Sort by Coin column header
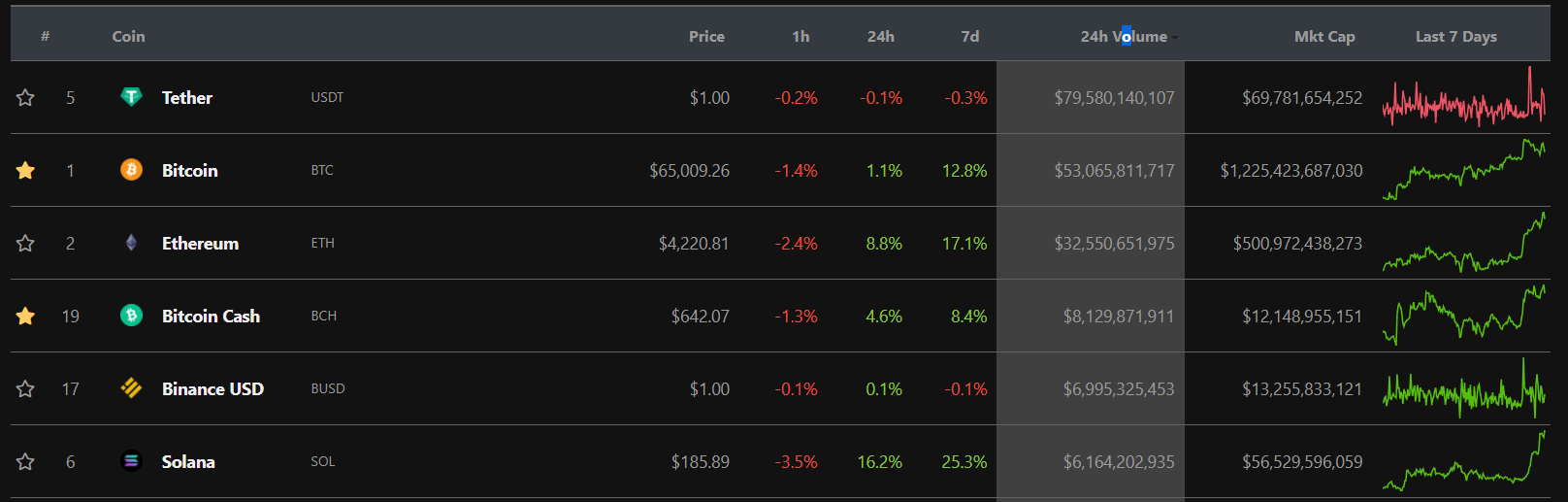The height and width of the screenshot is (502, 1568). [x=128, y=36]
